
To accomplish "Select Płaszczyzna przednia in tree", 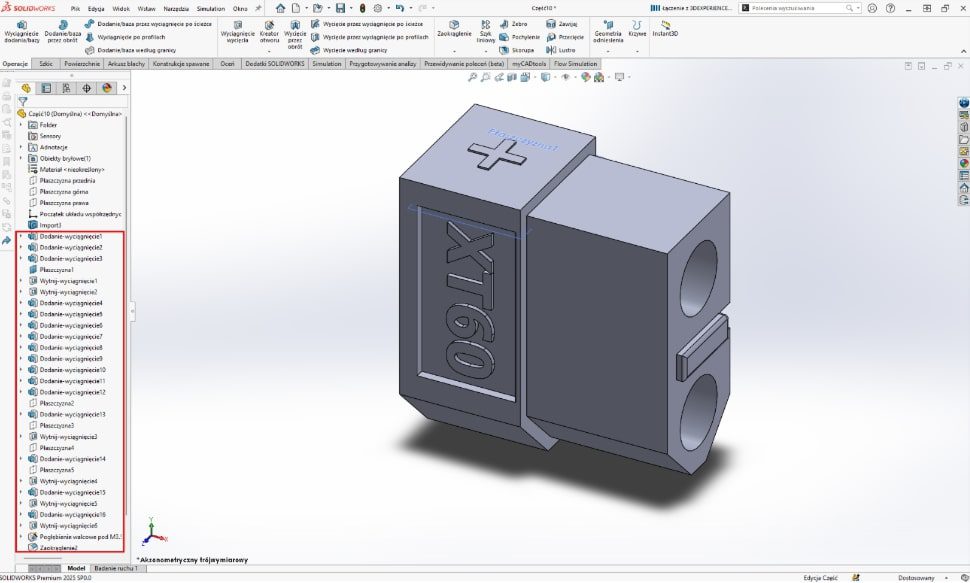I will tap(67, 181).
